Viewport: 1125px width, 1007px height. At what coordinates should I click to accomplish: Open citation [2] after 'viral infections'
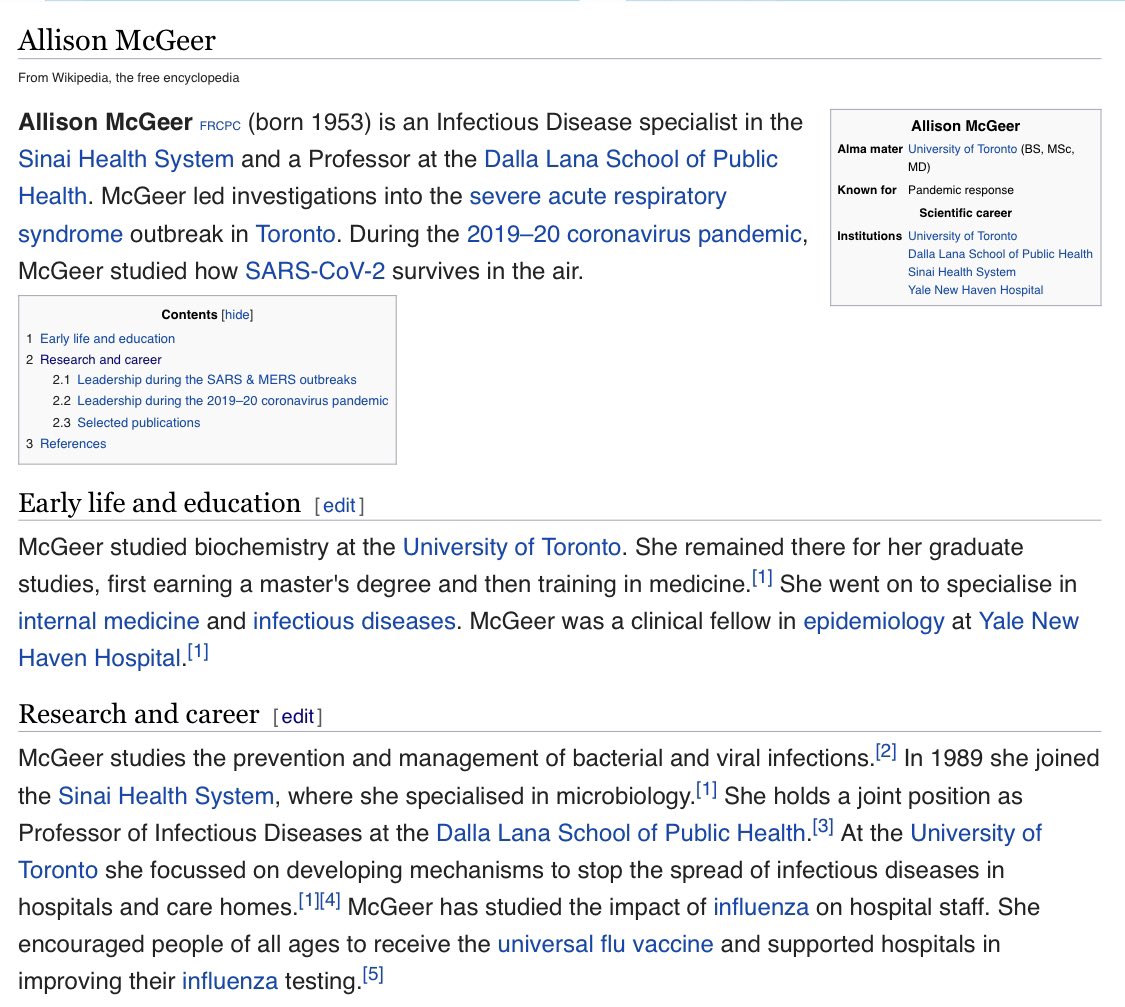click(886, 752)
